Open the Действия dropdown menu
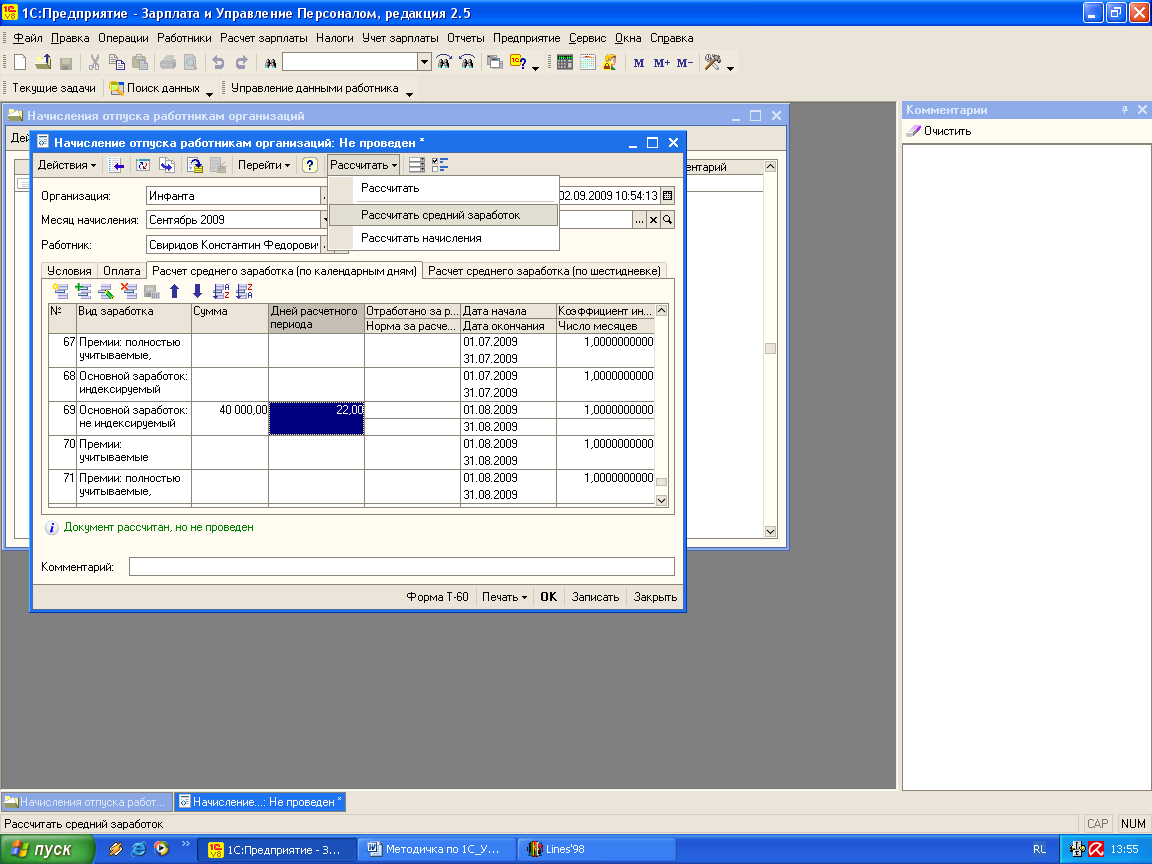The width and height of the screenshot is (1152, 864). coord(67,165)
